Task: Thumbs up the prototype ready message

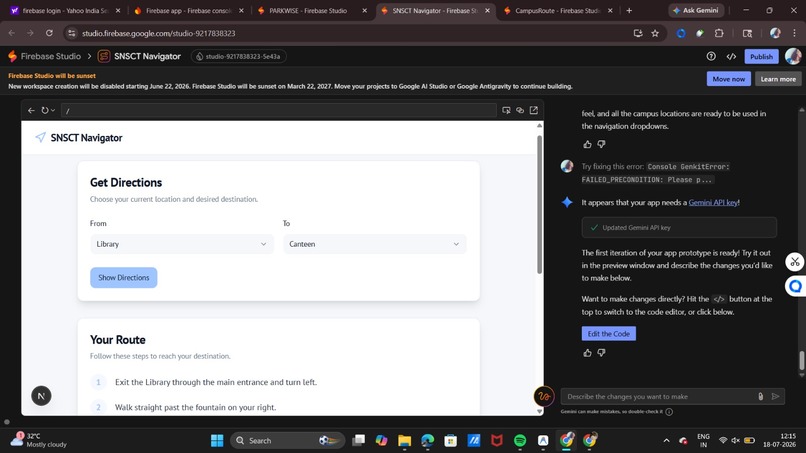Action: 588,353
